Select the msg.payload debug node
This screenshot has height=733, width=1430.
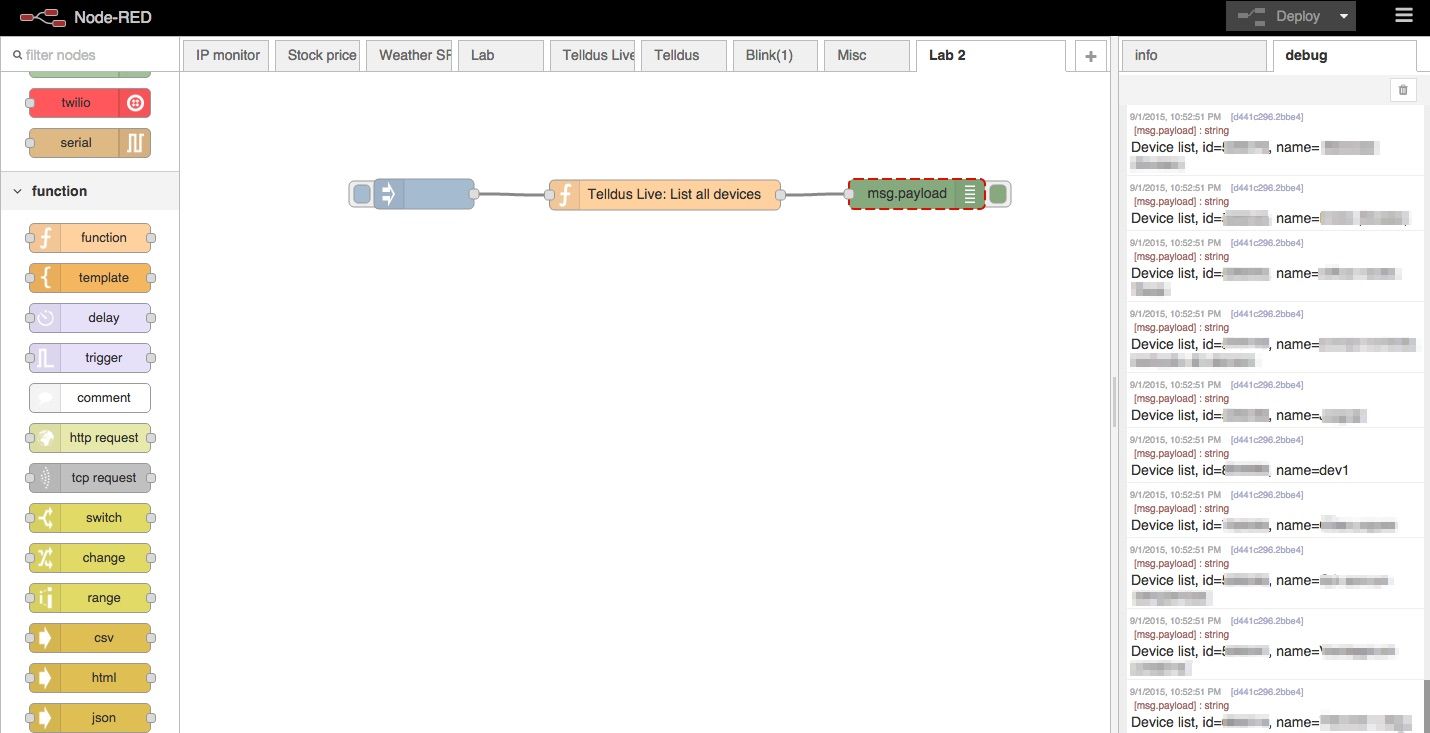coord(917,194)
